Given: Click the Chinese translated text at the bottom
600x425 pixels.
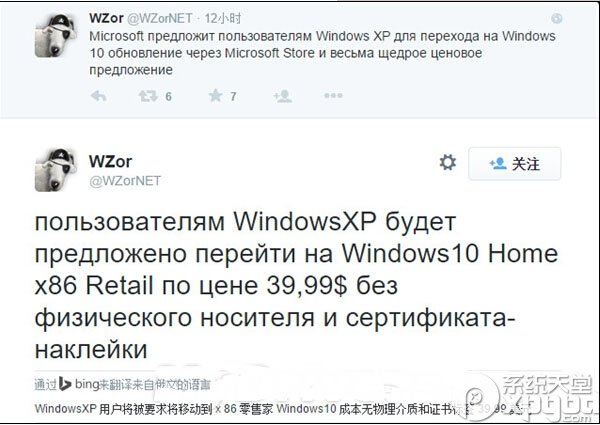Looking at the screenshot, I should (277, 409).
